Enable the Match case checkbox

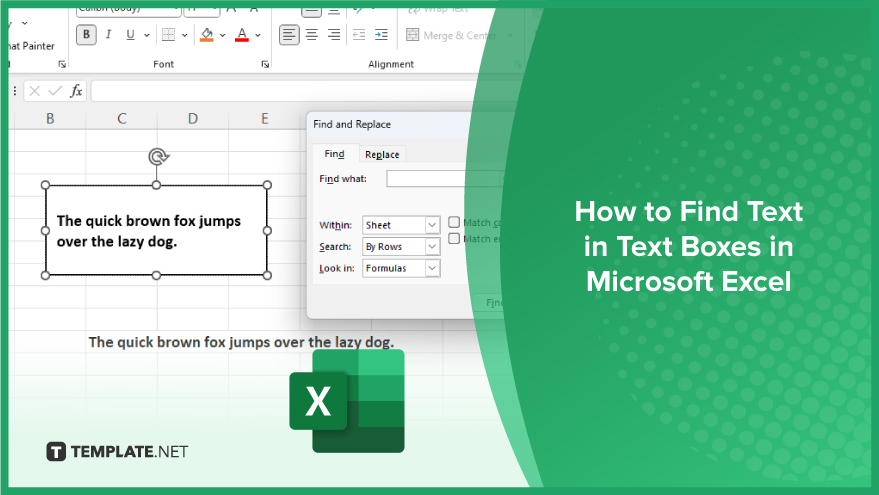click(454, 223)
